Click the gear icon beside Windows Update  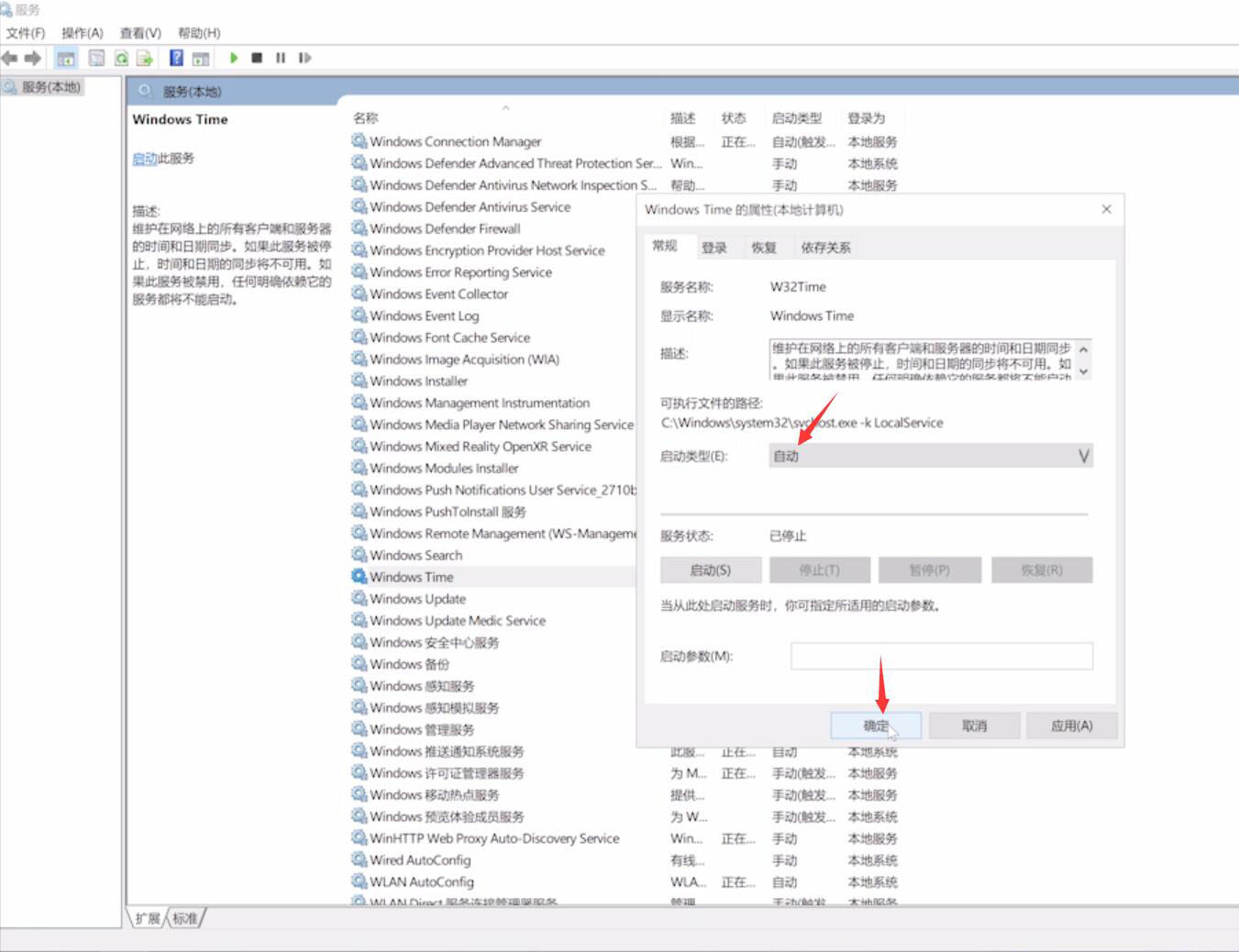pos(360,599)
